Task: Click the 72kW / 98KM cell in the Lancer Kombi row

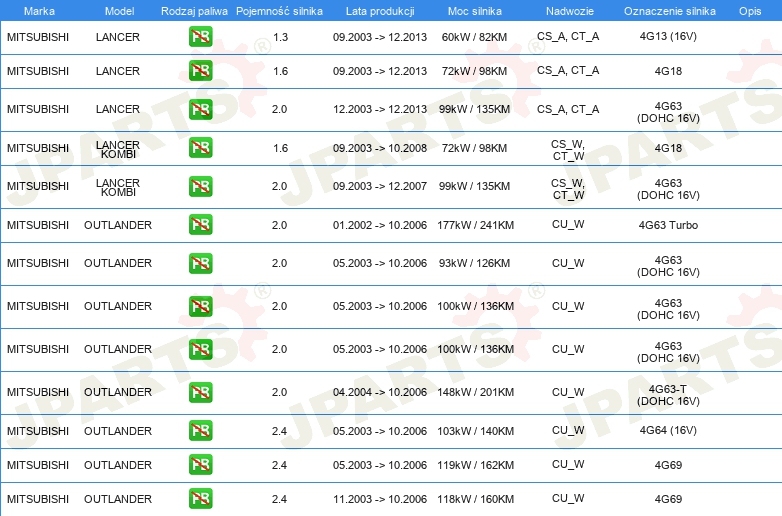Action: tap(474, 148)
